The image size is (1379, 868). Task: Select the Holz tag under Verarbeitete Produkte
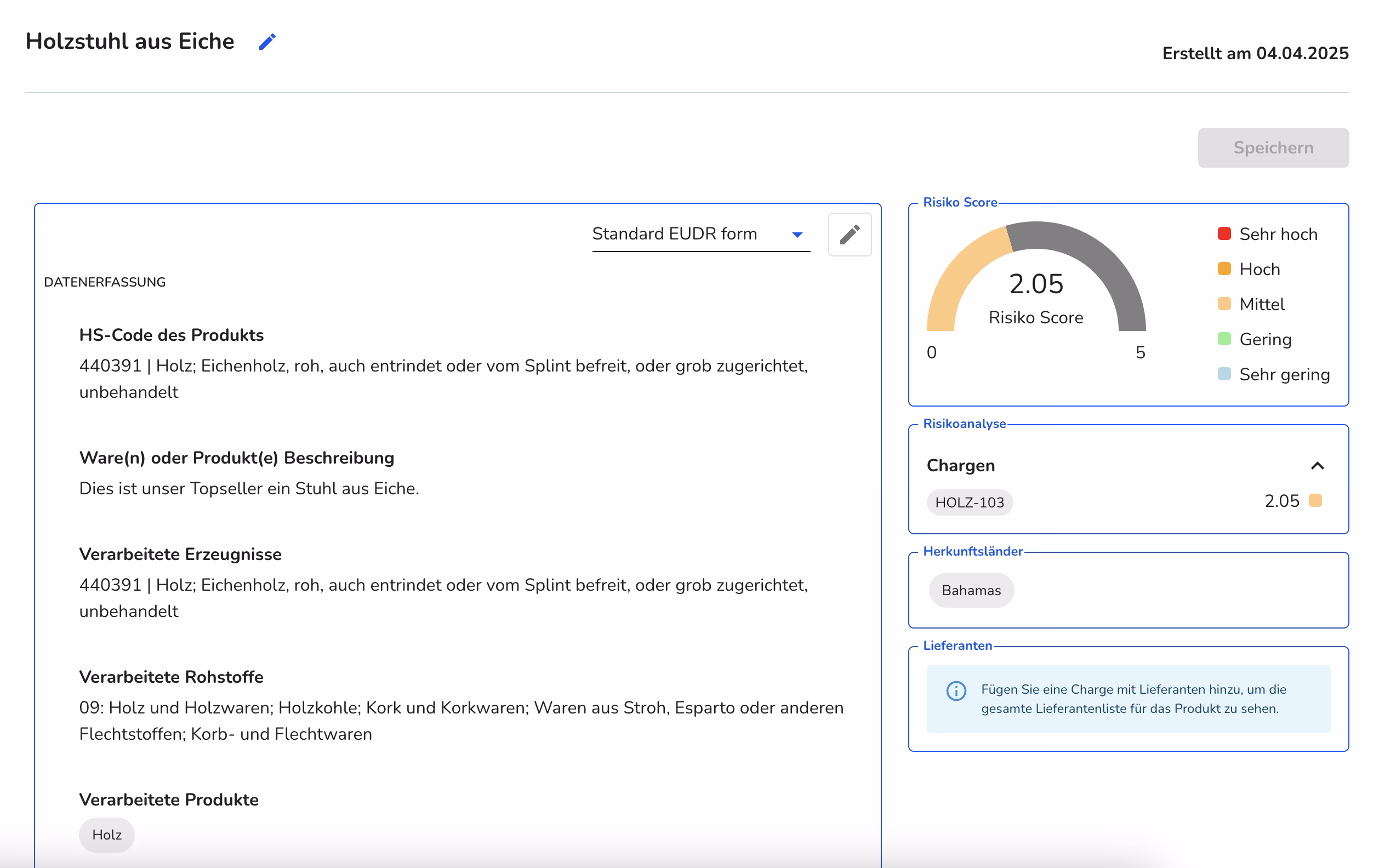pos(106,835)
